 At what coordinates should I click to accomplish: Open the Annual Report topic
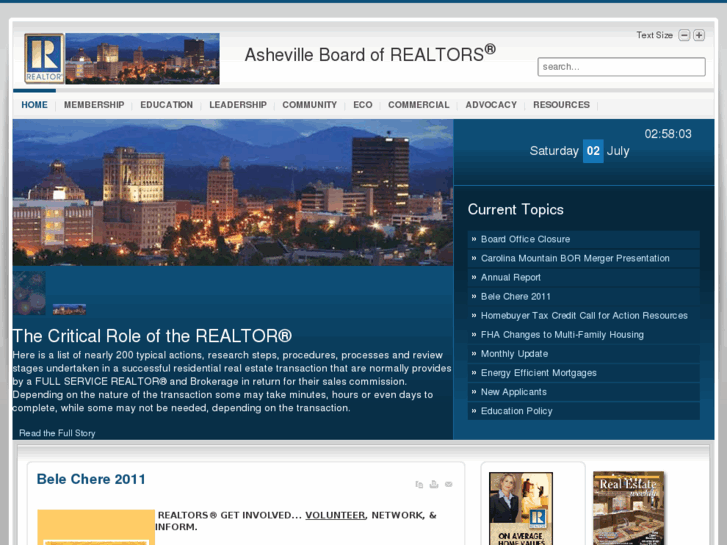pos(584,277)
